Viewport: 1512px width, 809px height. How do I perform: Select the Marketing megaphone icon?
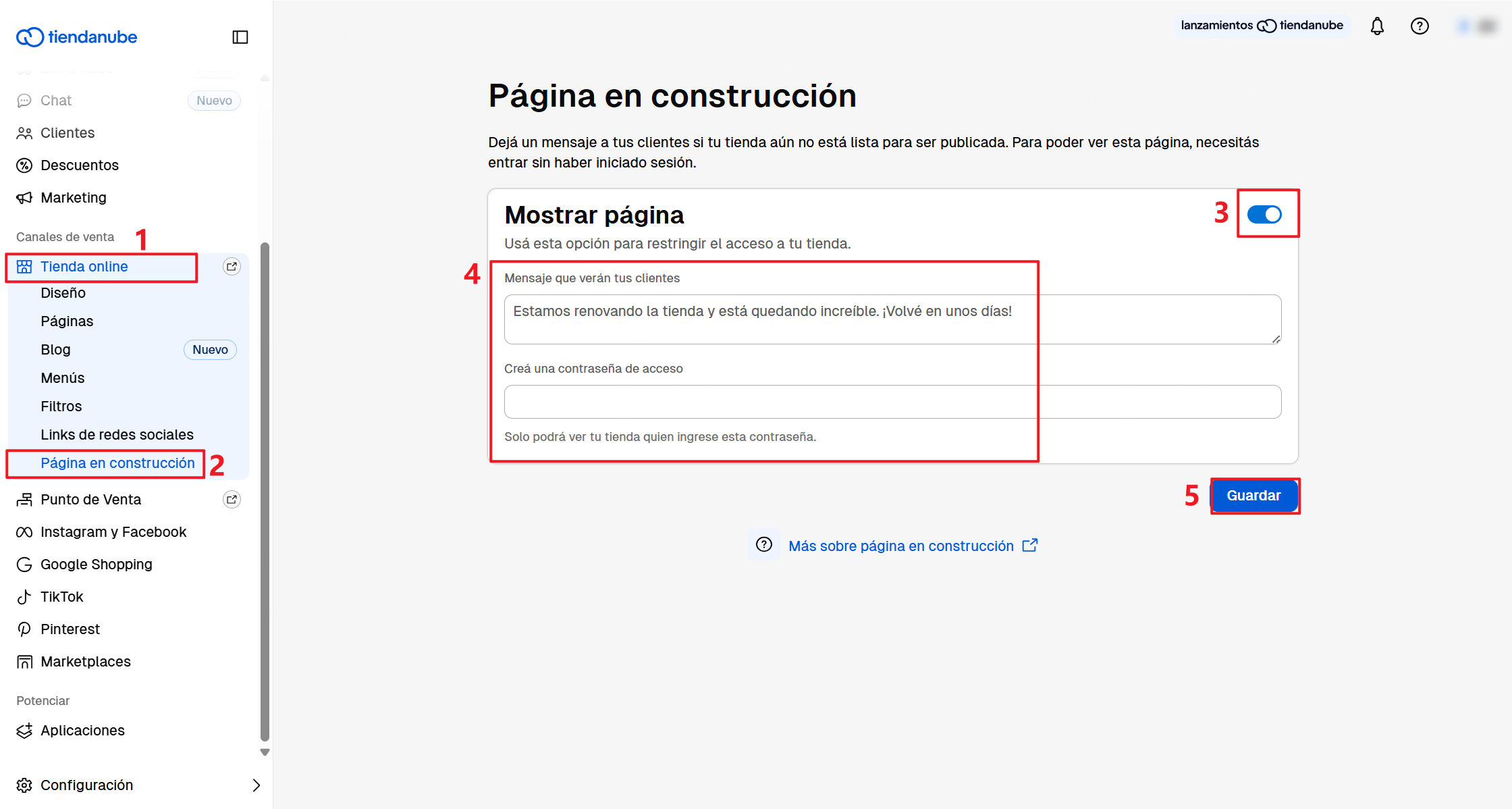(x=25, y=197)
